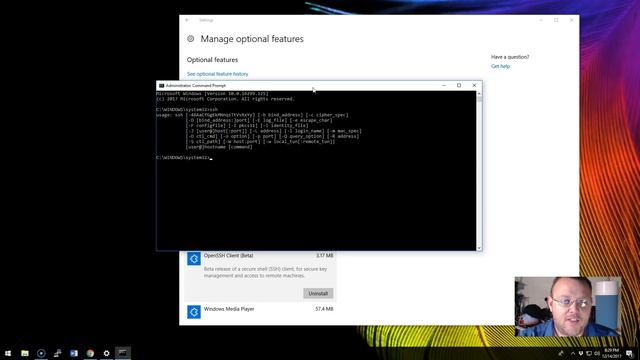Click the OpenSSH Client feature icon
The image size is (640, 360).
(194, 258)
